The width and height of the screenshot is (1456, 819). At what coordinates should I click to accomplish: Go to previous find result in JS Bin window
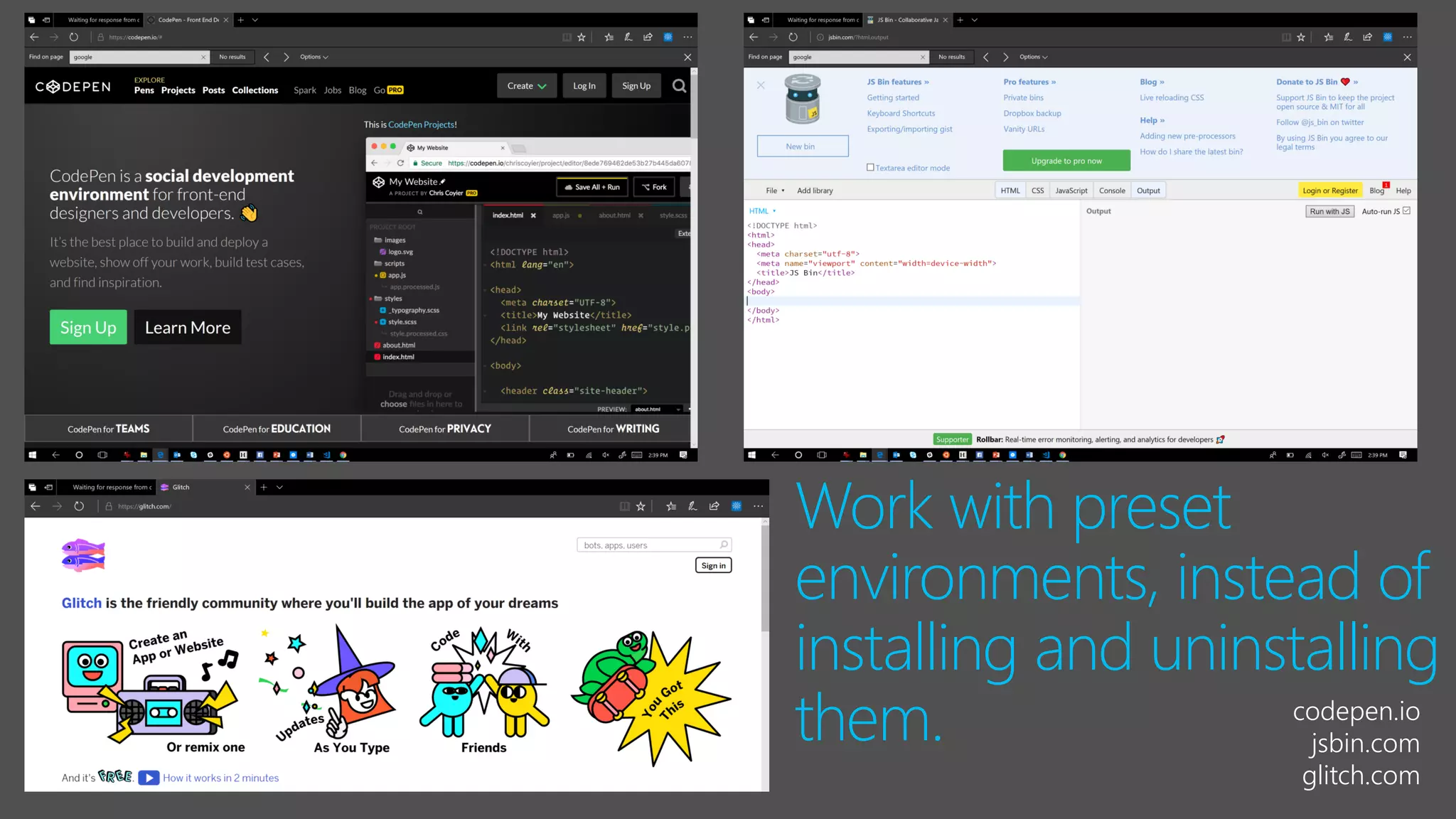pos(985,57)
